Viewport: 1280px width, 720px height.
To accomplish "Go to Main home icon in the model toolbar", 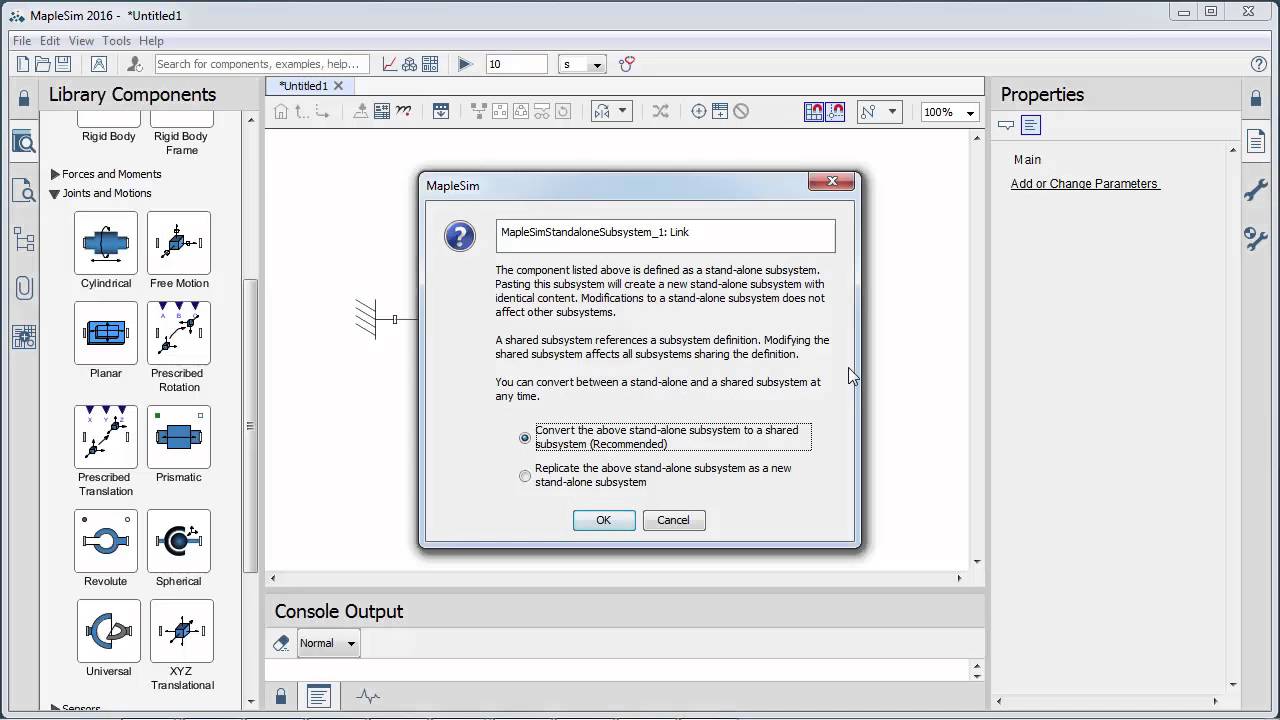I will point(281,112).
